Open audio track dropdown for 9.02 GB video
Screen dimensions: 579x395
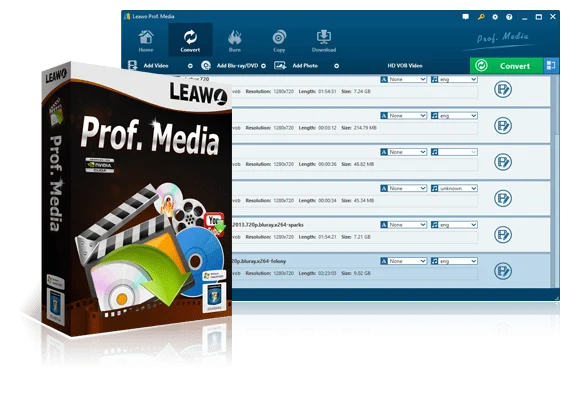(454, 261)
